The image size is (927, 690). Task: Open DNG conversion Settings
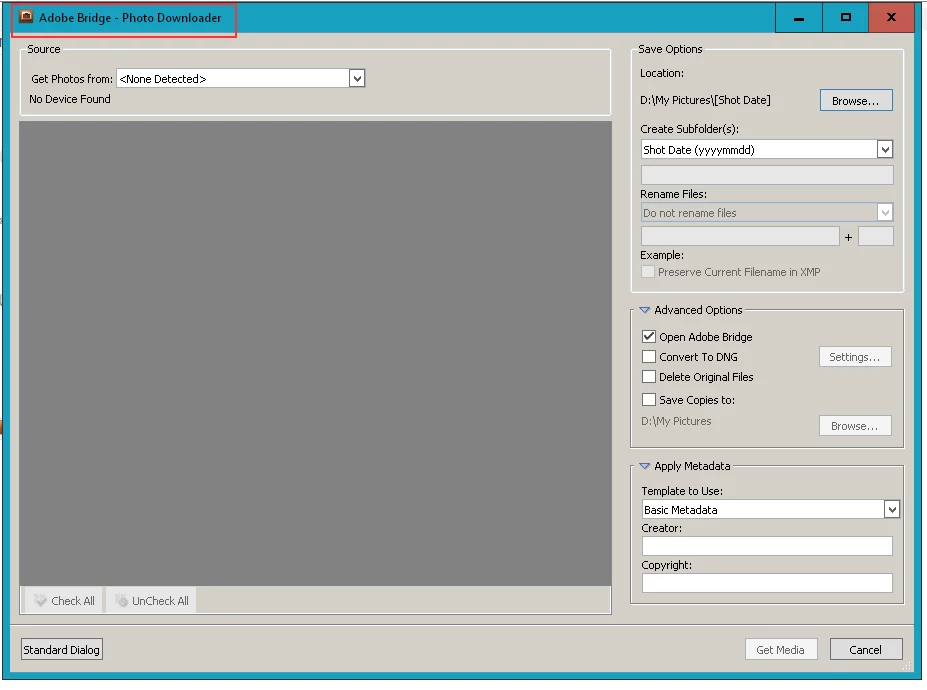tap(855, 357)
